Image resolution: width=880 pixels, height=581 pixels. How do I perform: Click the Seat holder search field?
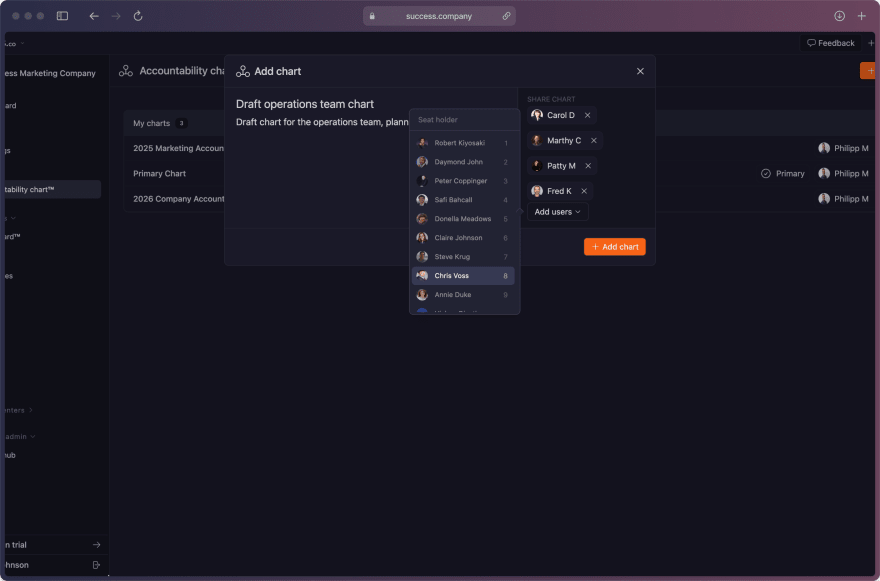pyautogui.click(x=465, y=120)
